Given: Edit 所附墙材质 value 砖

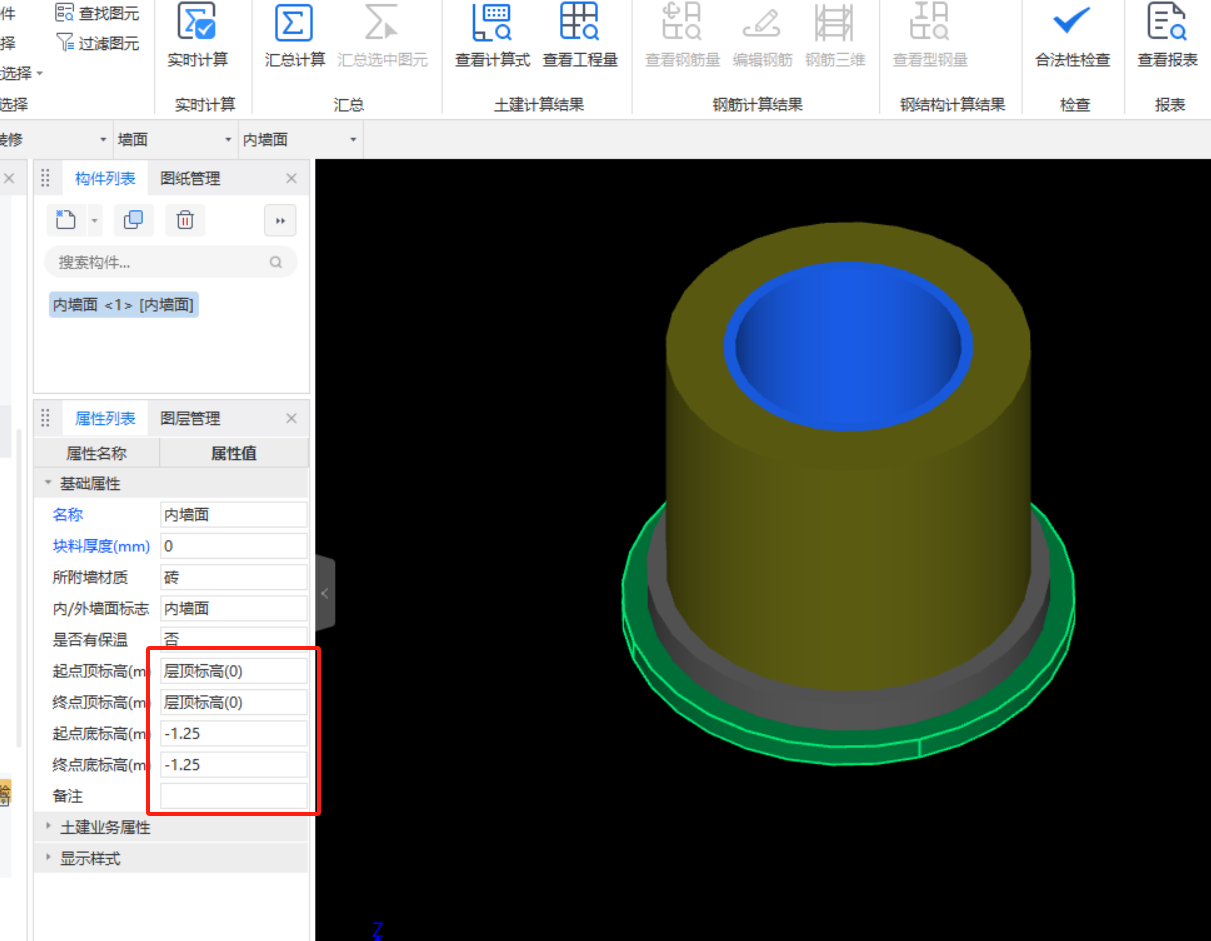Looking at the screenshot, I should [x=234, y=577].
